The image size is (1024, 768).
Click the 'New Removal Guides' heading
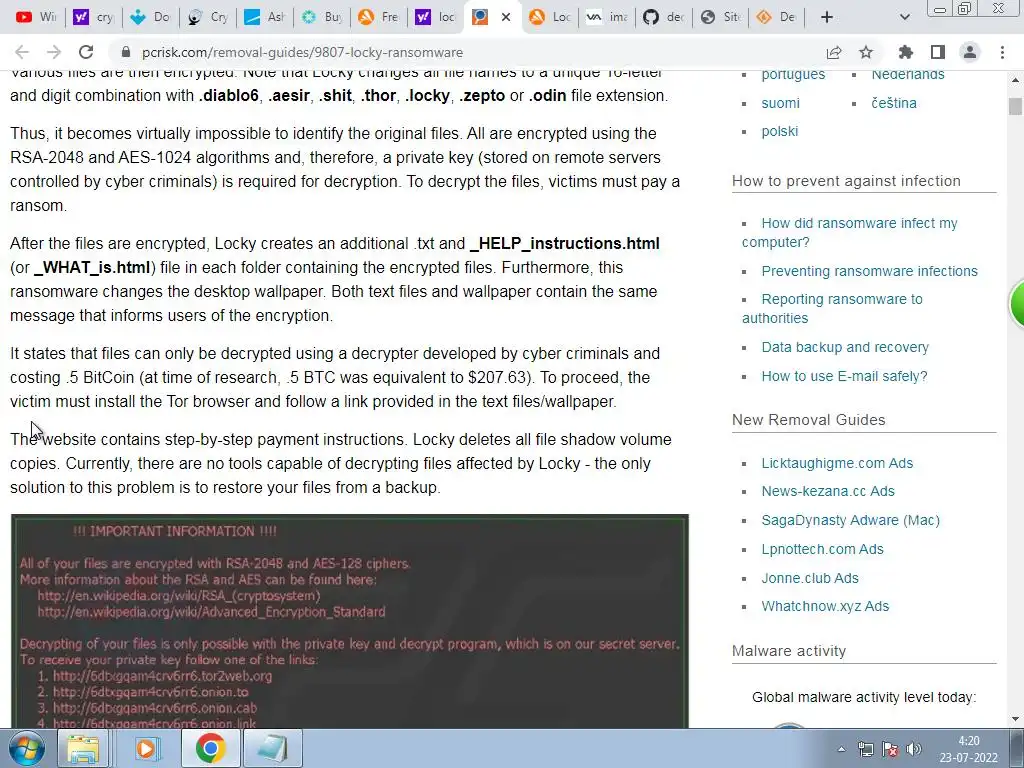tap(808, 420)
